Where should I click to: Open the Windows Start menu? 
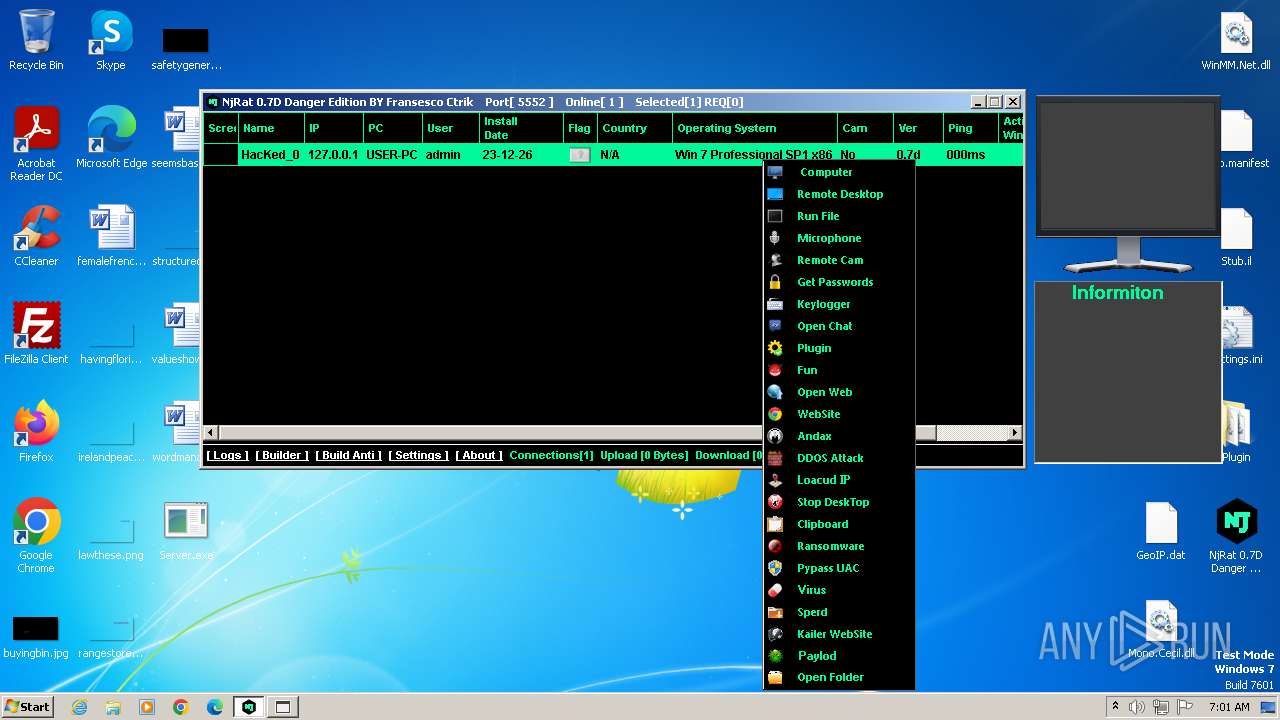click(x=28, y=706)
